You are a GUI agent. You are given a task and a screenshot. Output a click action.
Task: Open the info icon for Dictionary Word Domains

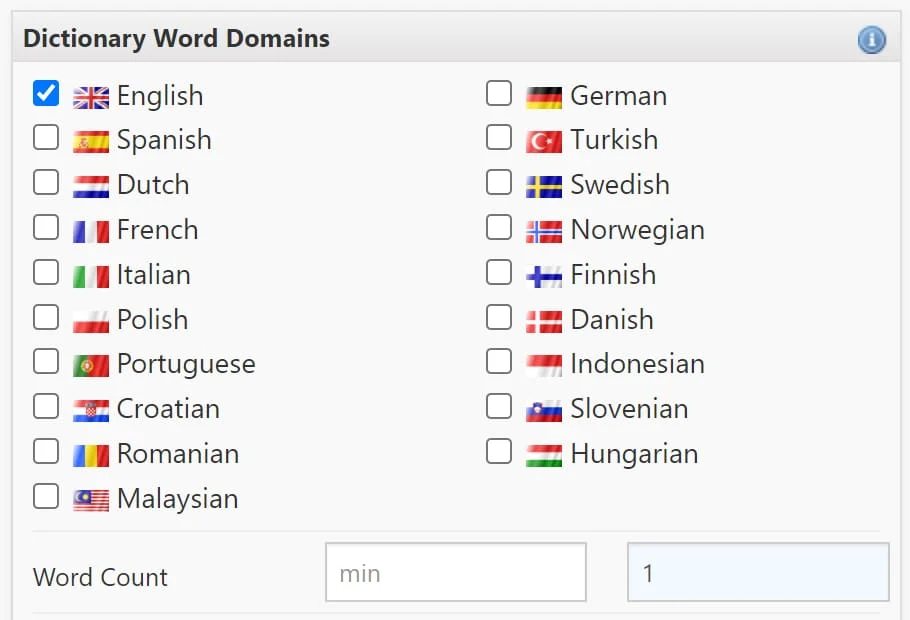click(x=871, y=39)
